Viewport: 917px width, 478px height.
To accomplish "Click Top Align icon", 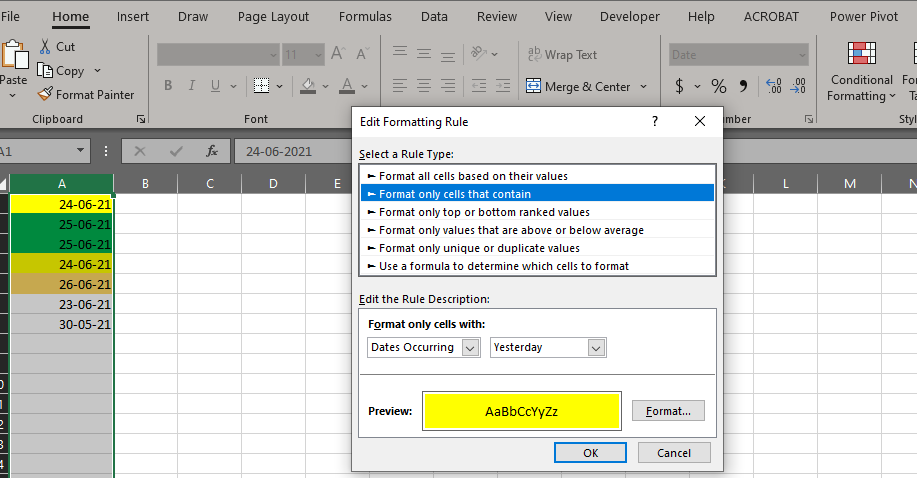I will 400,54.
